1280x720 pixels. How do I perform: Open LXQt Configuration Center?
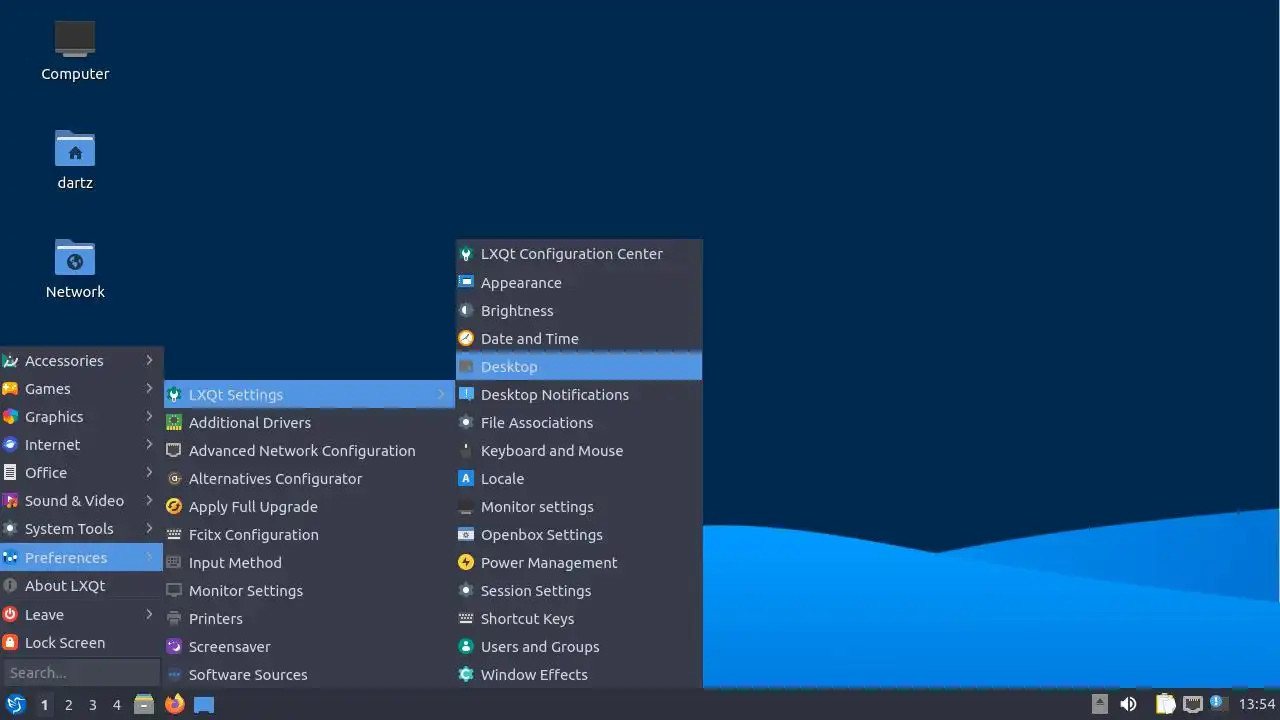pyautogui.click(x=579, y=254)
